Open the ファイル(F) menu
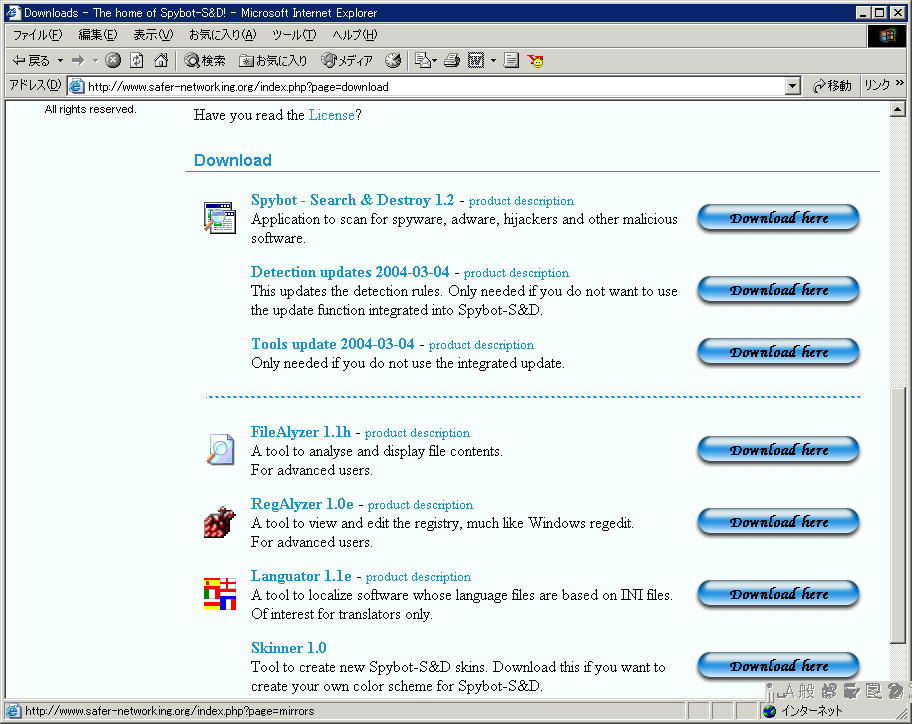The width and height of the screenshot is (912, 724). [37, 35]
